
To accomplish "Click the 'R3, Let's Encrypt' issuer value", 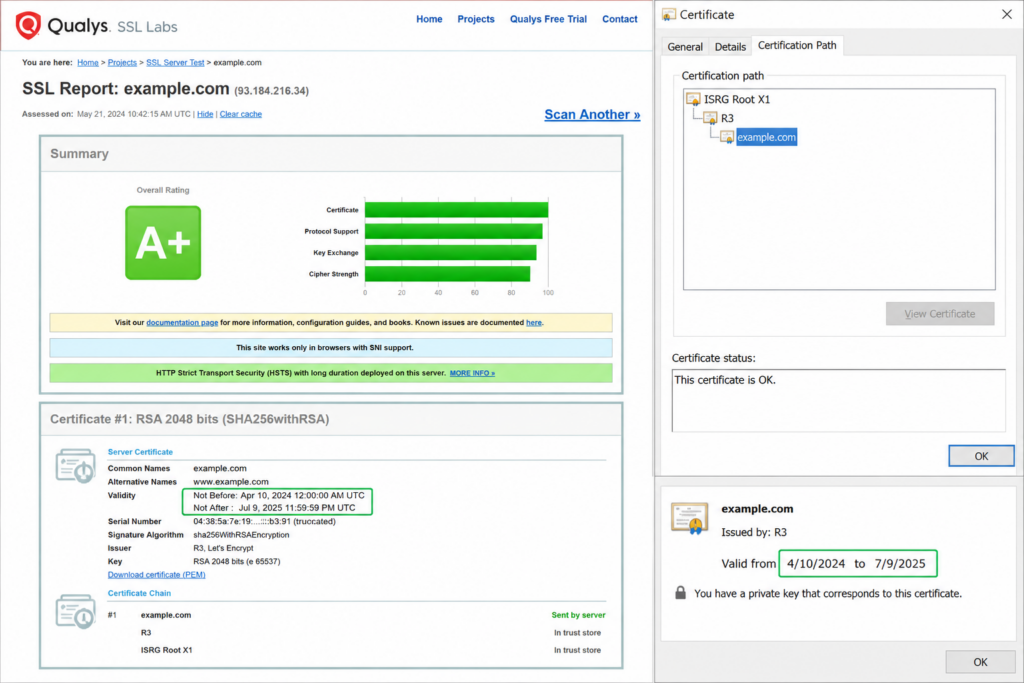I will (223, 548).
